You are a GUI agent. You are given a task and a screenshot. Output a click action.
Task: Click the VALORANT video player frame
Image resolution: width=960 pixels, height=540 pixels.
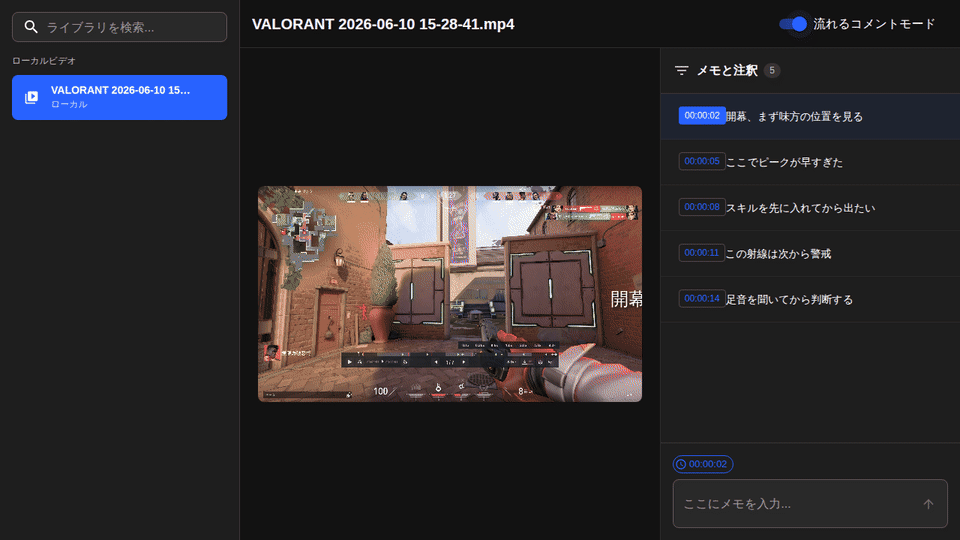coord(450,294)
